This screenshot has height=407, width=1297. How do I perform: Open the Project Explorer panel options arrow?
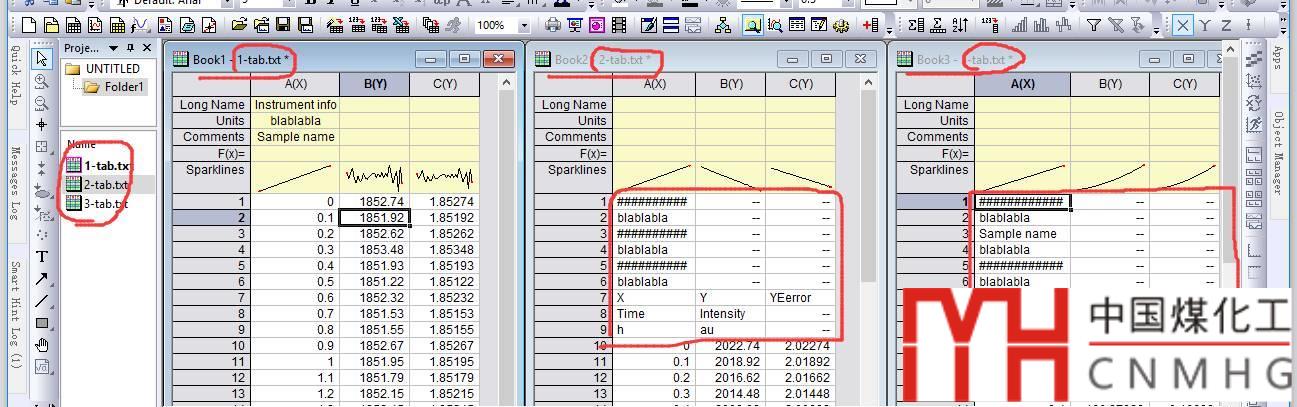(114, 48)
